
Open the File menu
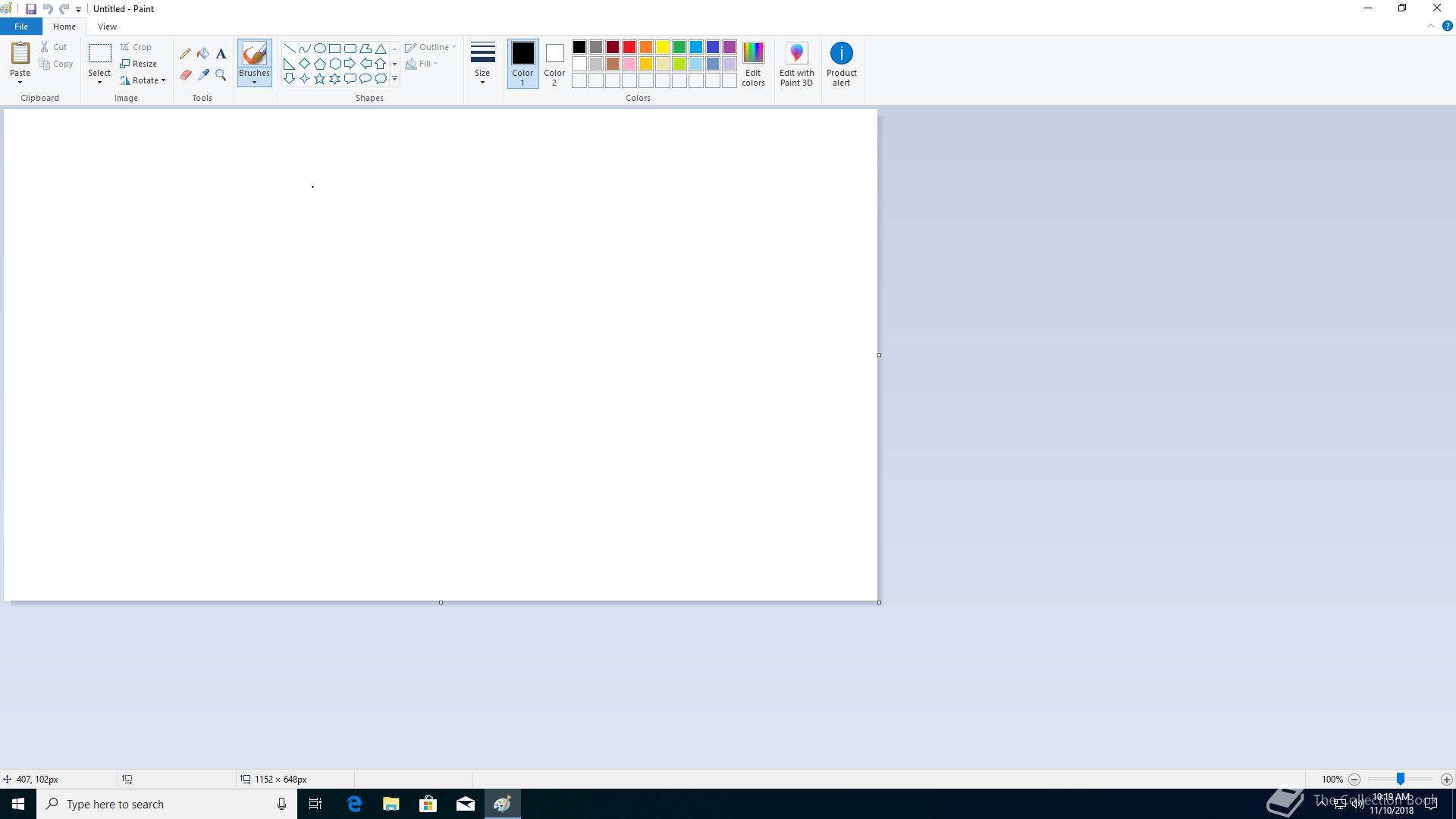tap(21, 27)
